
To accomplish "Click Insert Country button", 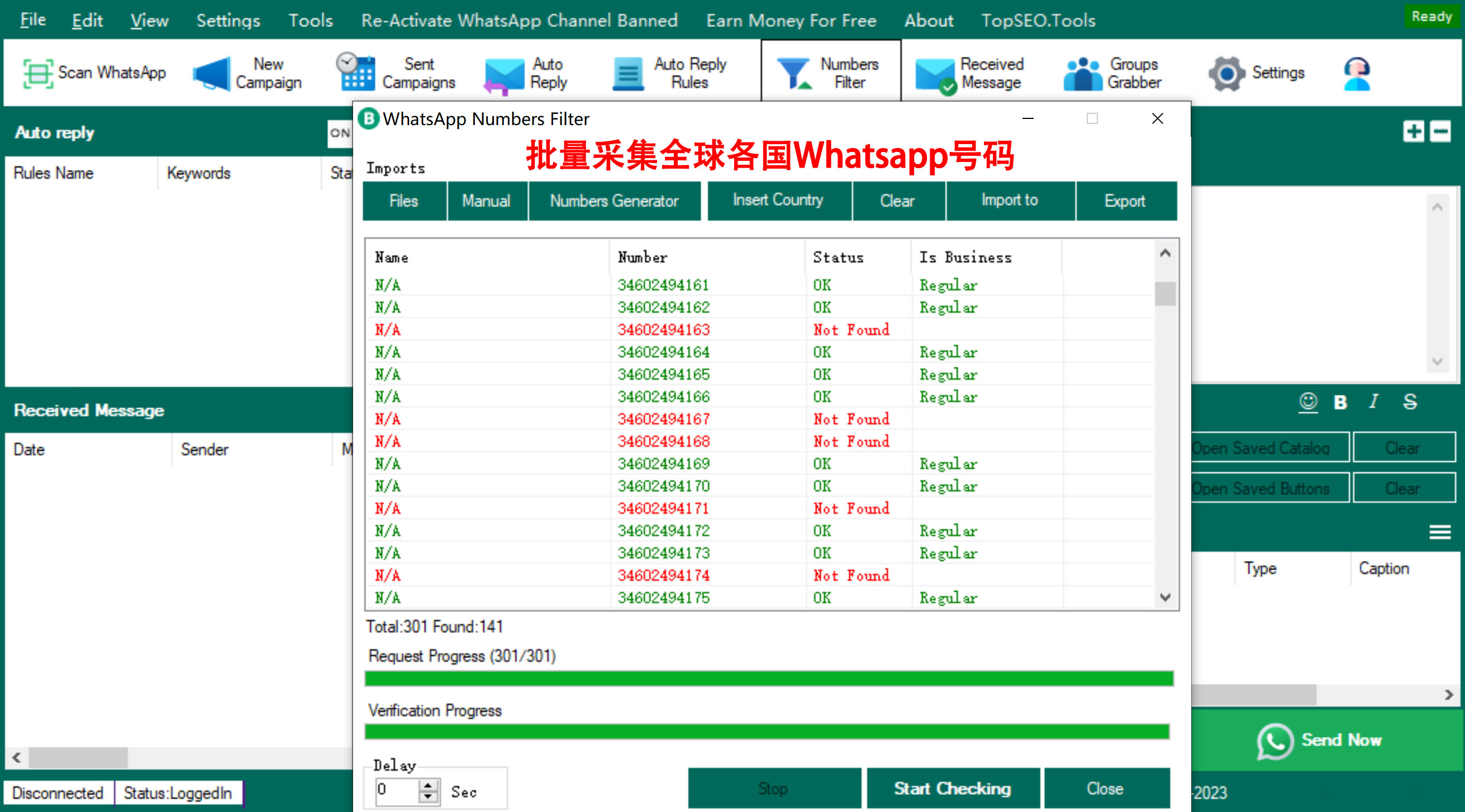I will tap(778, 200).
